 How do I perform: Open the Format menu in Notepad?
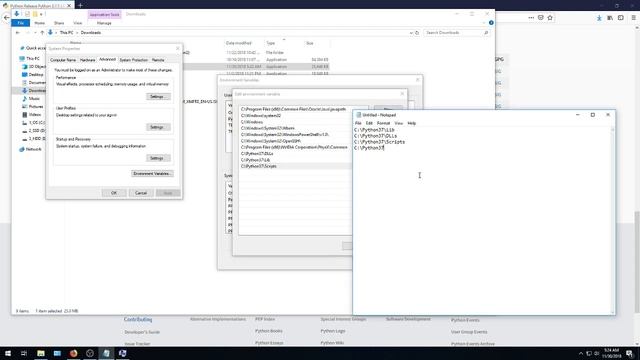(383, 123)
